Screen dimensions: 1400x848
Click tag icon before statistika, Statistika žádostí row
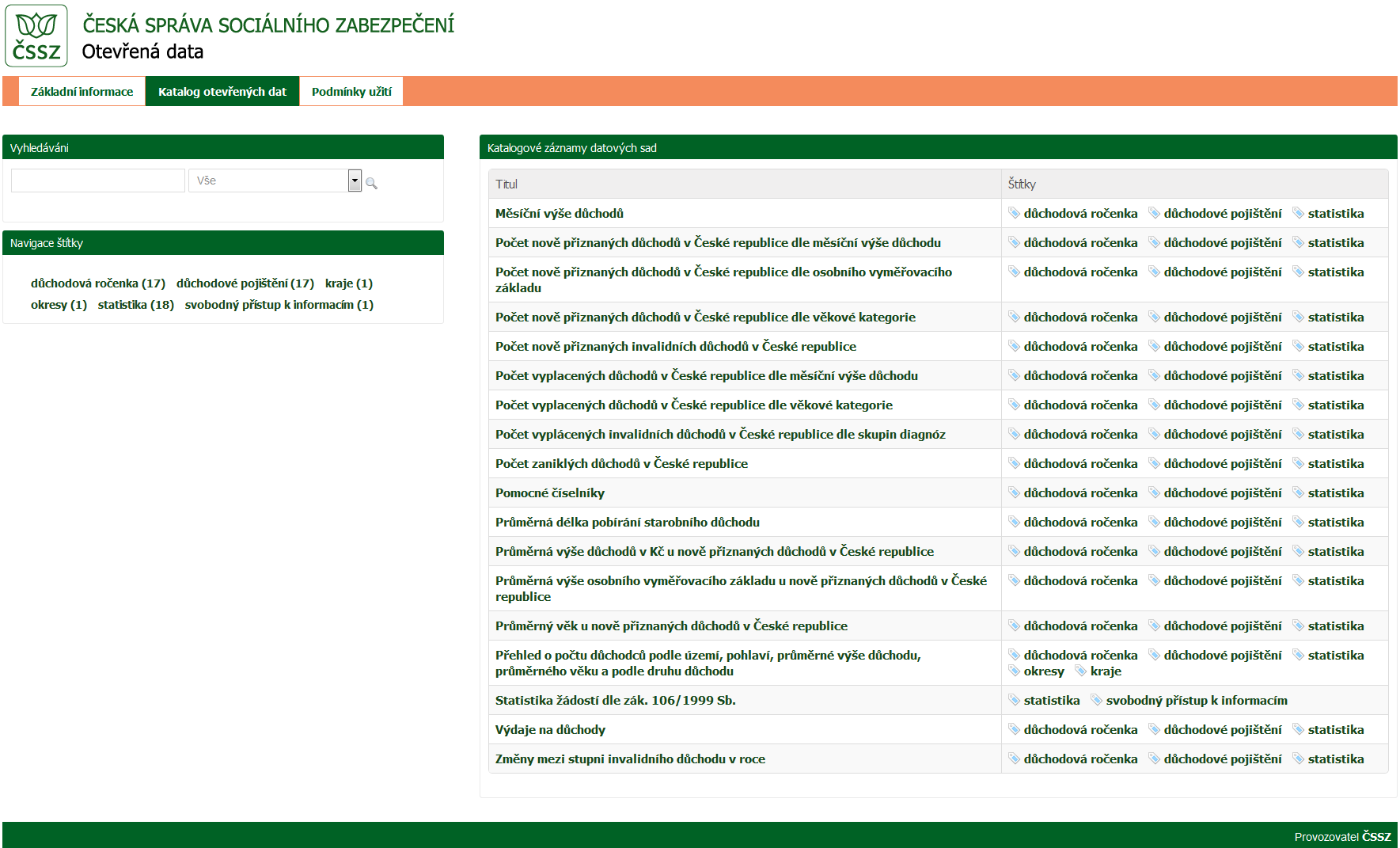click(x=1015, y=700)
